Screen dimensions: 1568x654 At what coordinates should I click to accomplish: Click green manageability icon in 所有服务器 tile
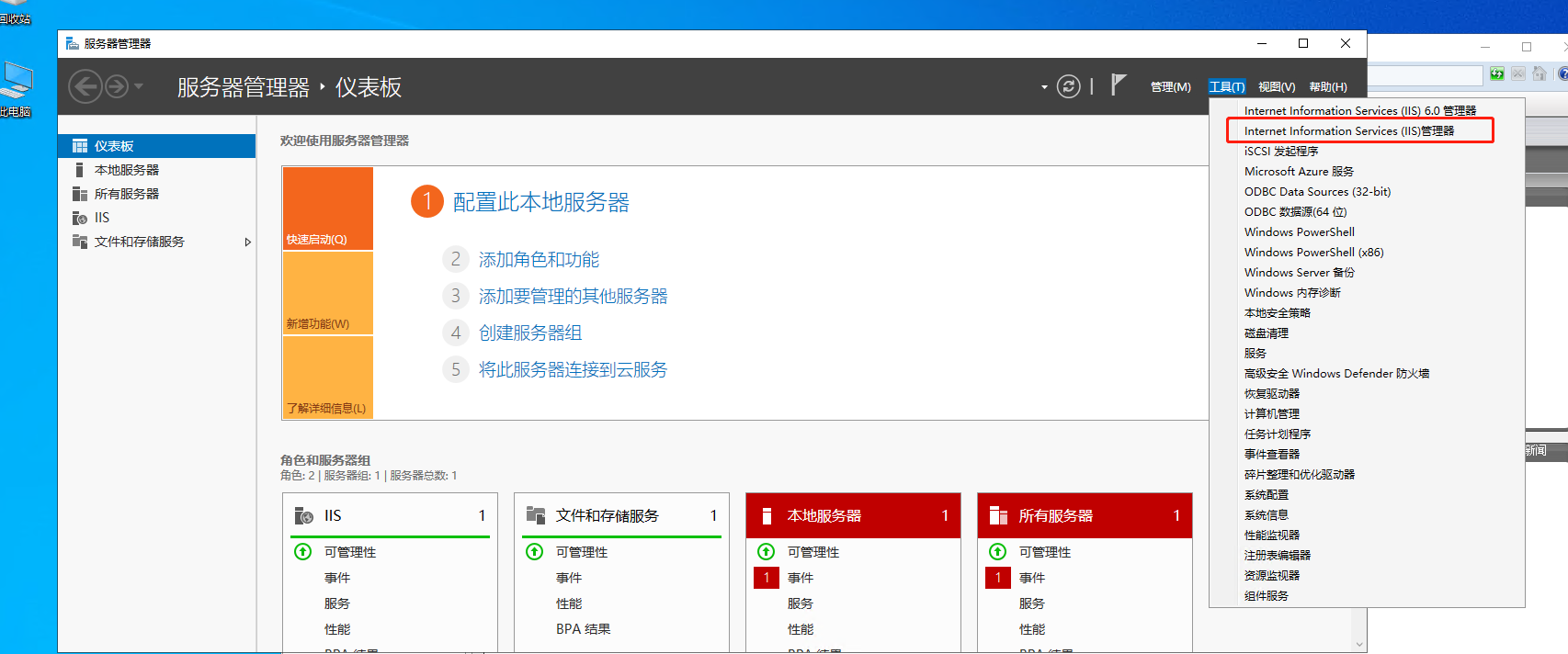997,551
